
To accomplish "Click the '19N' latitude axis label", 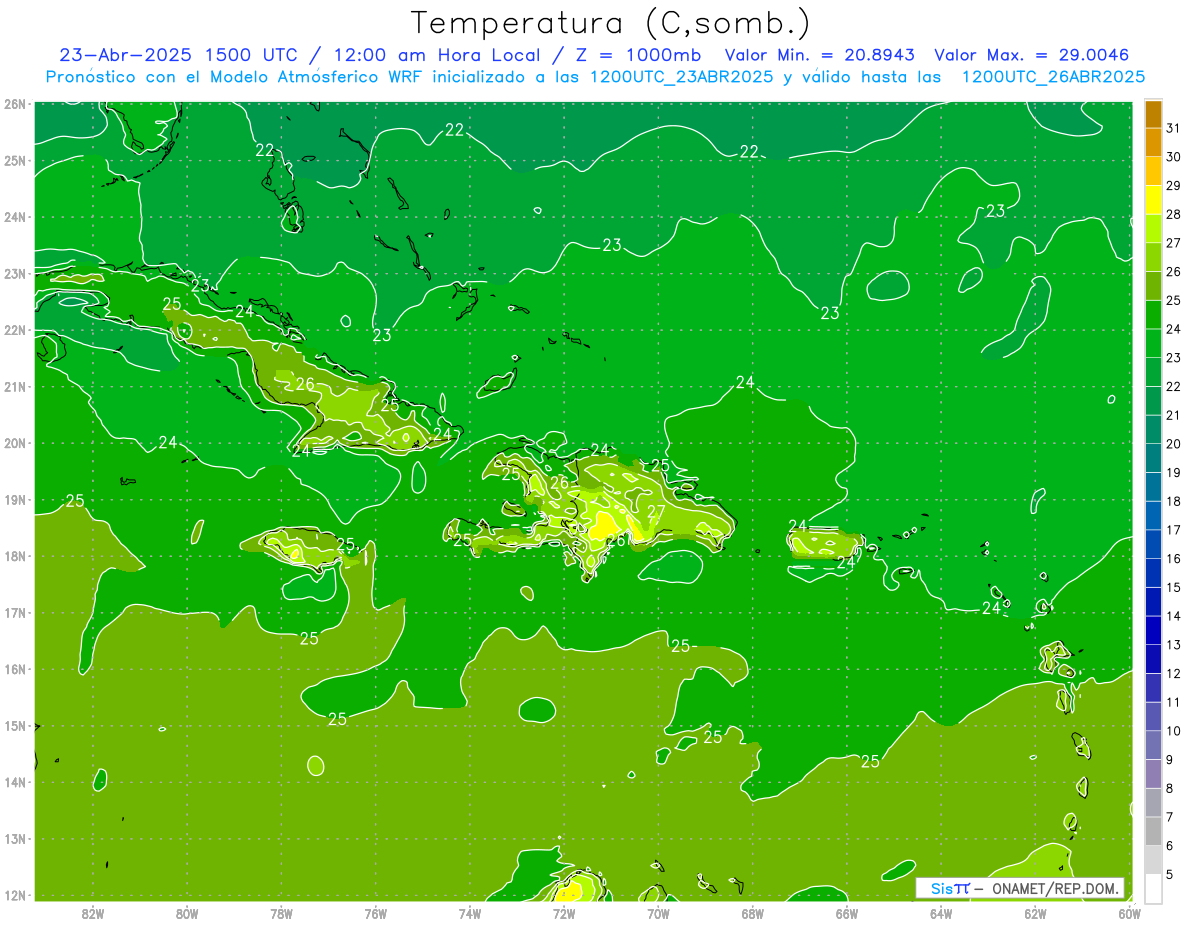I will 14,500.
